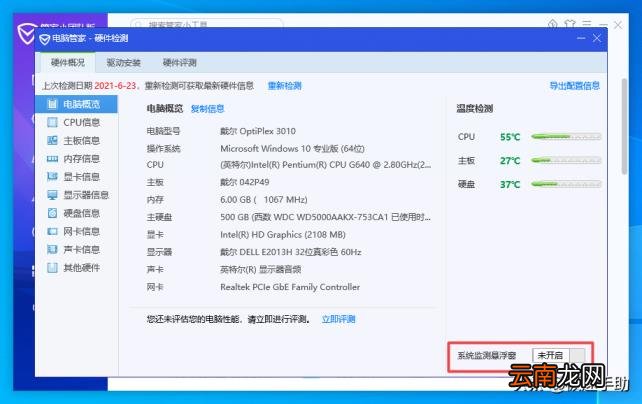Open the hamburger menu in background window
642x404 pixels.
click(586, 24)
